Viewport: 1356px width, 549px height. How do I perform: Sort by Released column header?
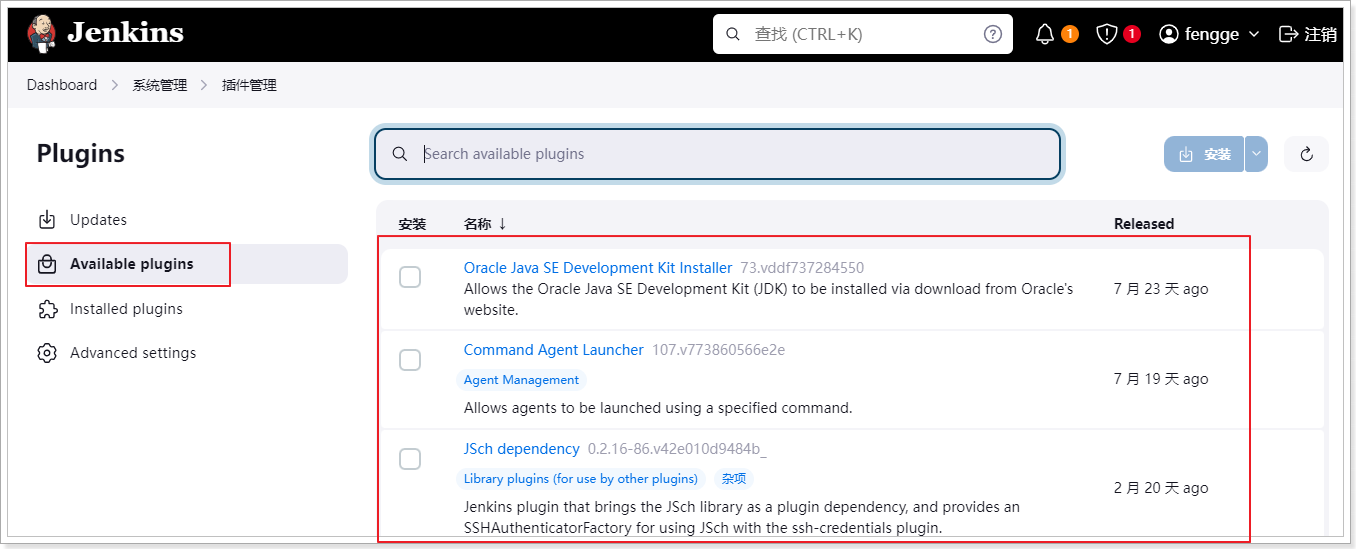[1144, 224]
